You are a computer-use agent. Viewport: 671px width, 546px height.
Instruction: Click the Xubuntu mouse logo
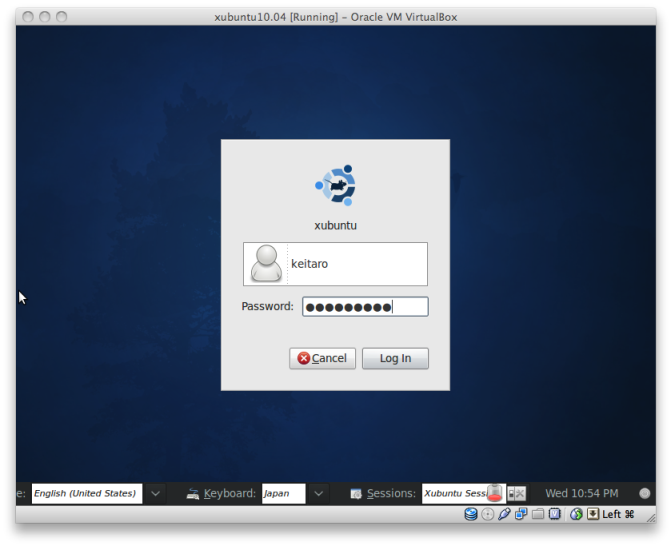(336, 185)
